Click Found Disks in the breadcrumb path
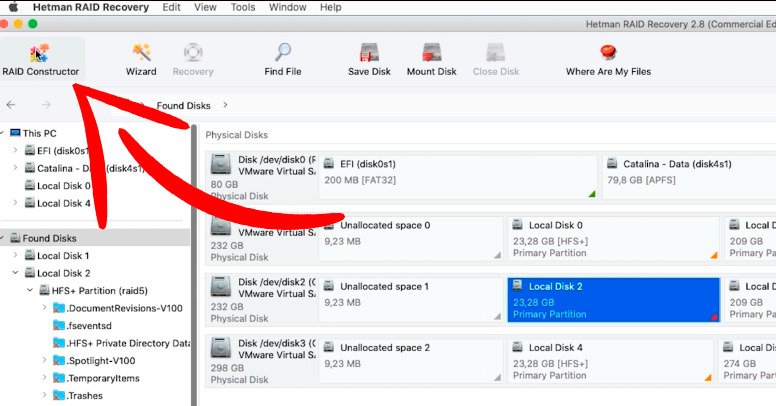The width and height of the screenshot is (776, 406). (184, 105)
